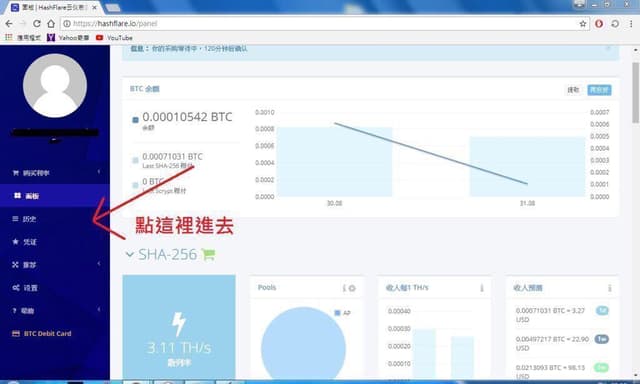Open the YouTube bookmark
Viewport: 640px width, 384px height.
(x=114, y=38)
